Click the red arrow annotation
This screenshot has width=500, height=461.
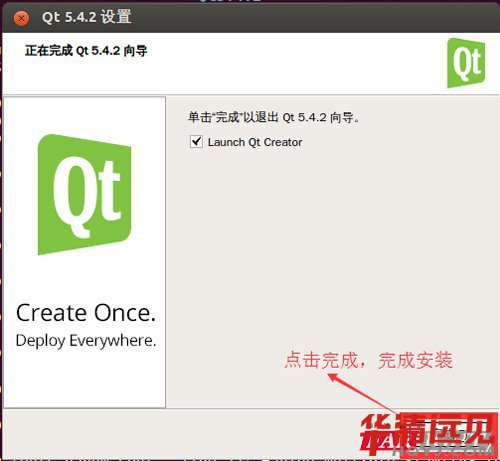[363, 393]
